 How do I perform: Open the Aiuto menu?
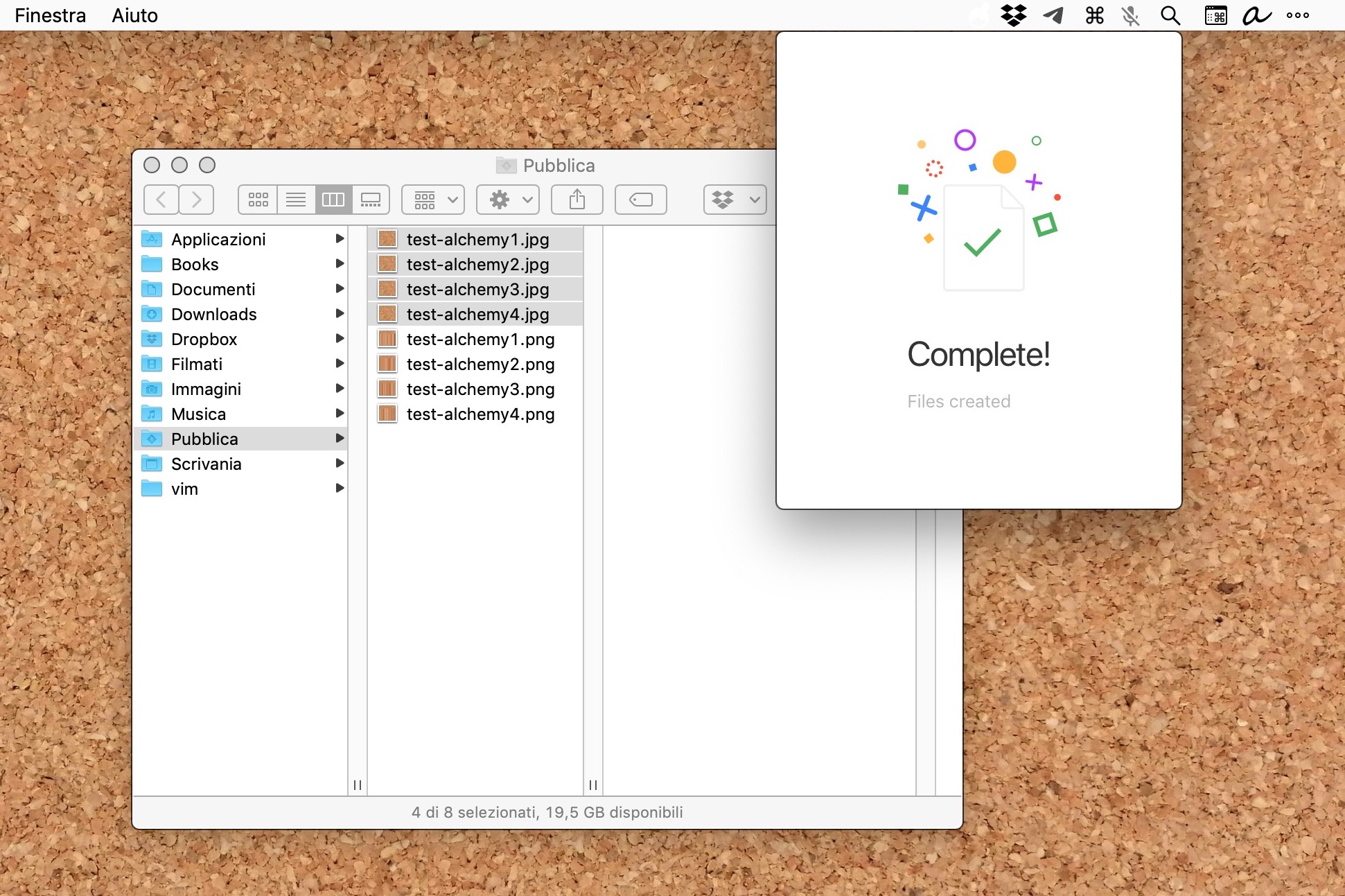tap(134, 15)
